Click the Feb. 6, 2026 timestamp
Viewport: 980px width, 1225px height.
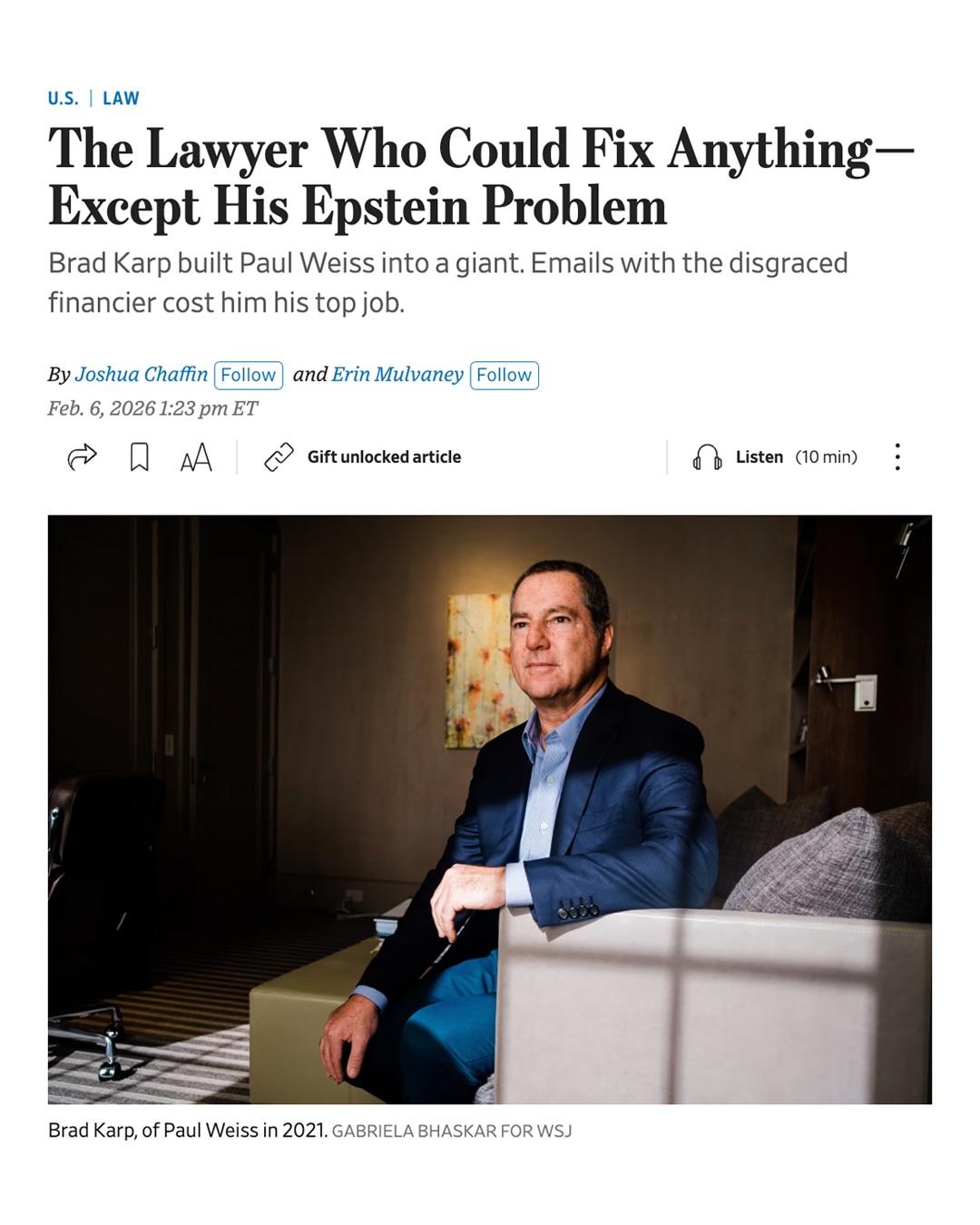[152, 408]
